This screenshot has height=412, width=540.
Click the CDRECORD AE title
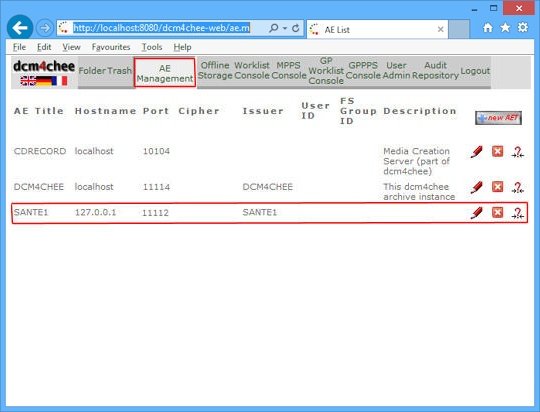tap(40, 151)
